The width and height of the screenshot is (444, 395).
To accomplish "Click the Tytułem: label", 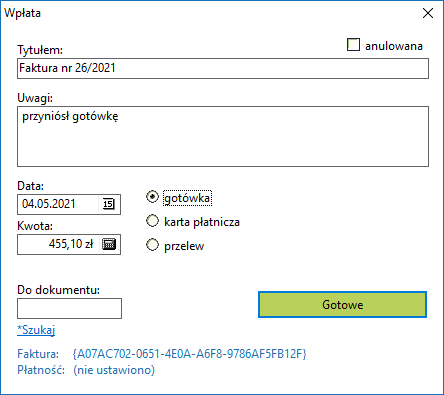I will (40, 50).
